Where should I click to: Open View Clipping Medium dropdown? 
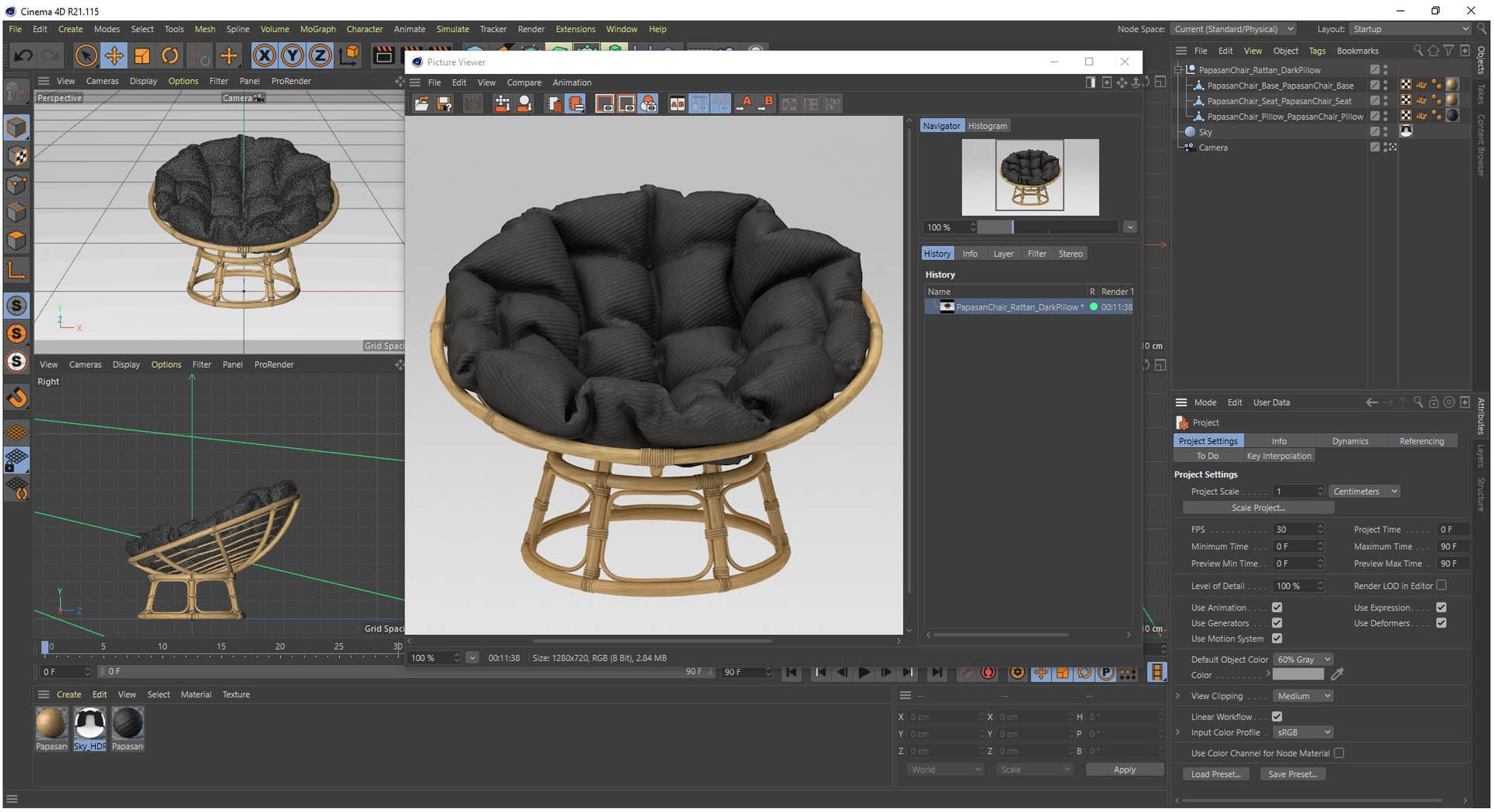pos(1303,696)
